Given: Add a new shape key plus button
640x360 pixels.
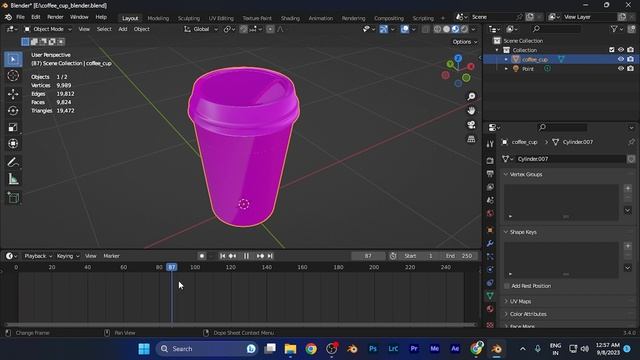Looking at the screenshot, I should tap(628, 246).
